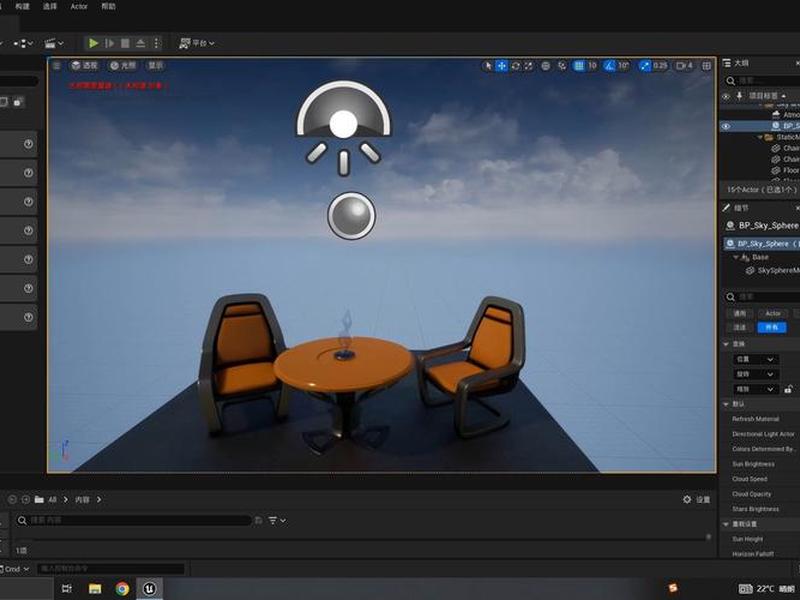The height and width of the screenshot is (600, 800).
Task: Open the Actor menu
Action: pos(79,7)
